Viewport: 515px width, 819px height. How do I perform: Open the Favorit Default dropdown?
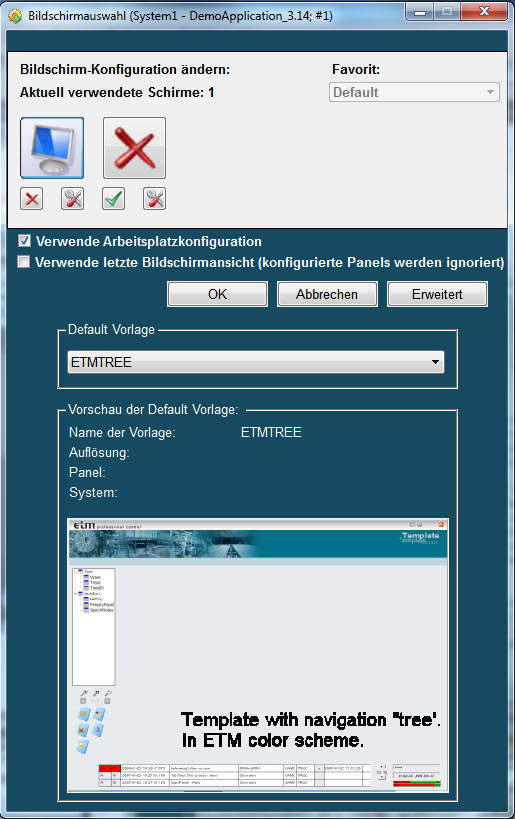pyautogui.click(x=414, y=92)
